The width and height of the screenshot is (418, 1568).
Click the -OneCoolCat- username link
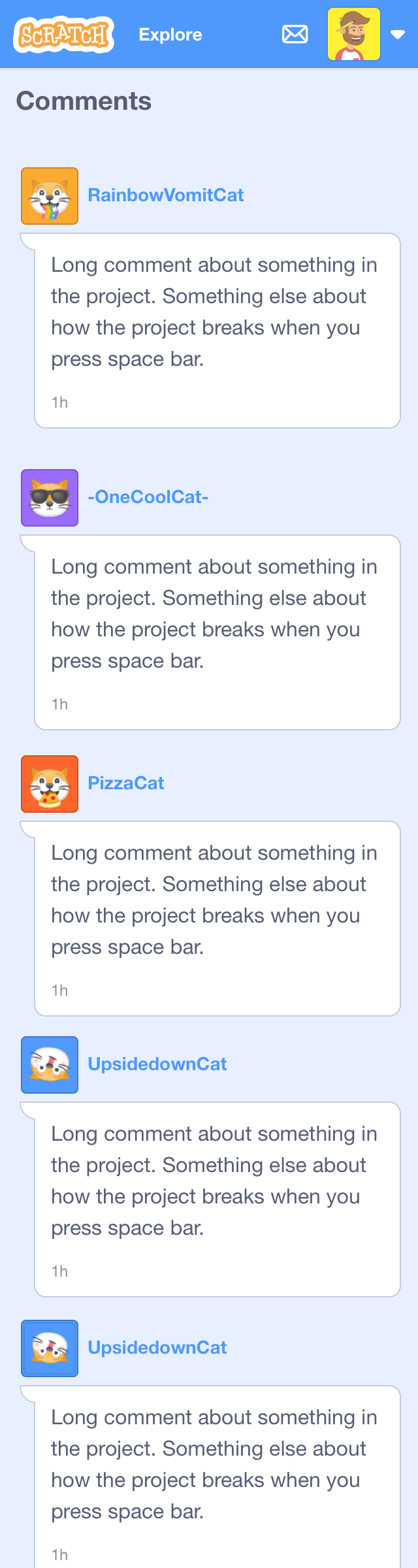(148, 497)
